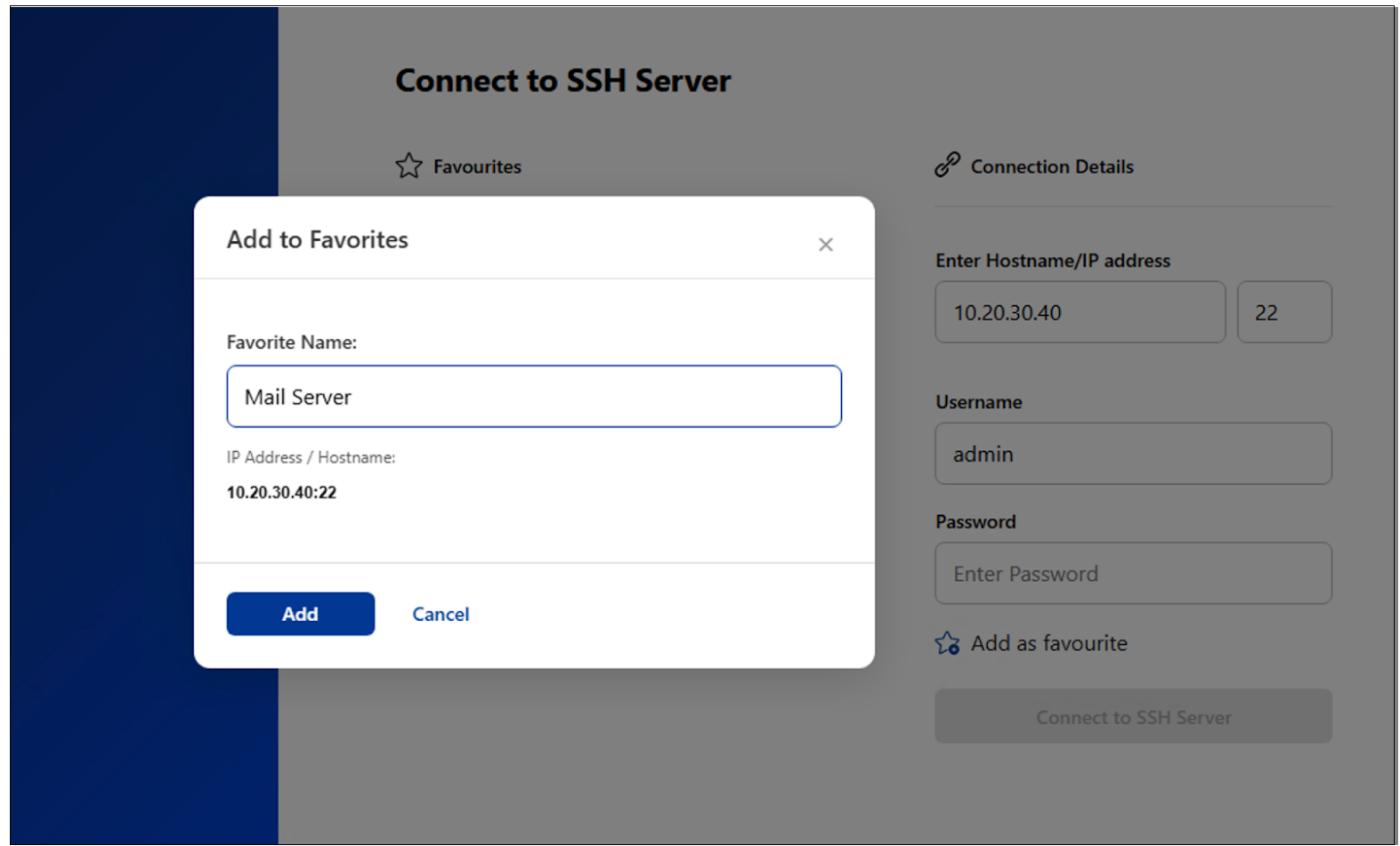
Task: Focus the Favorite Name text field
Action: pos(534,397)
